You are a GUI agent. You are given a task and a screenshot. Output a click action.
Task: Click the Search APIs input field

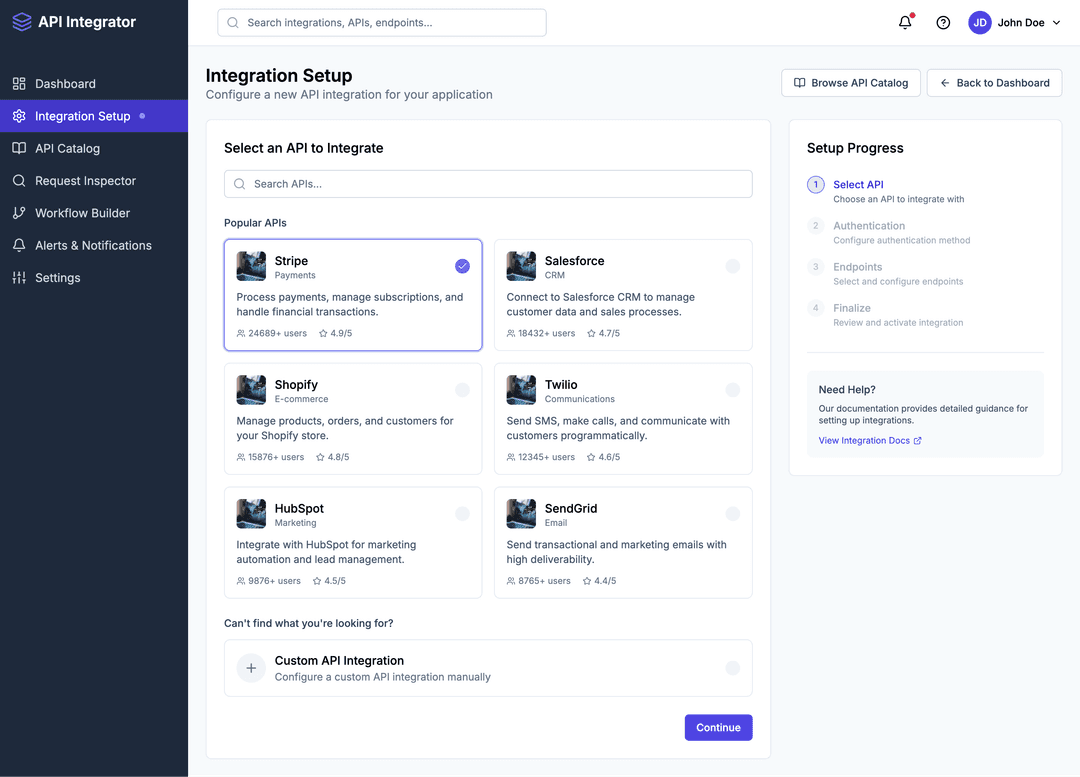tap(488, 184)
